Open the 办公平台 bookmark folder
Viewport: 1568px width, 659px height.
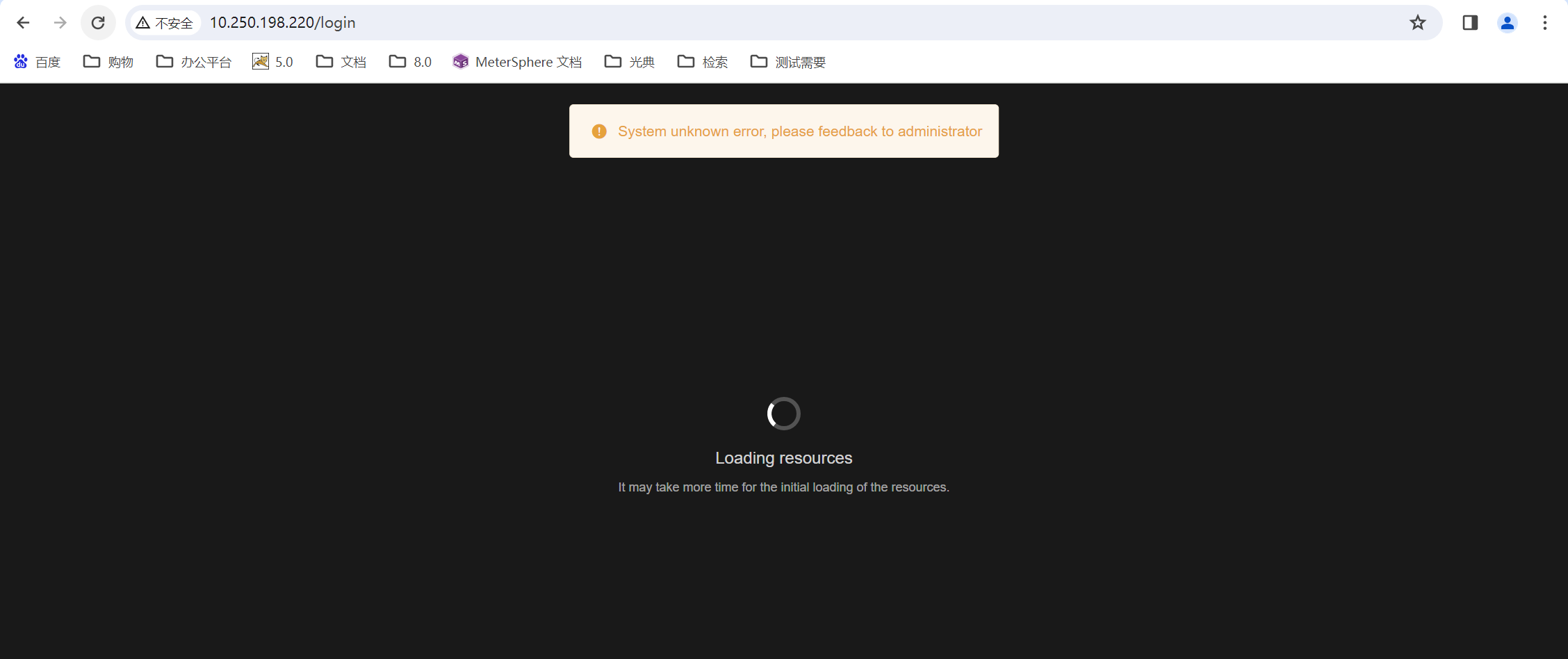[194, 62]
